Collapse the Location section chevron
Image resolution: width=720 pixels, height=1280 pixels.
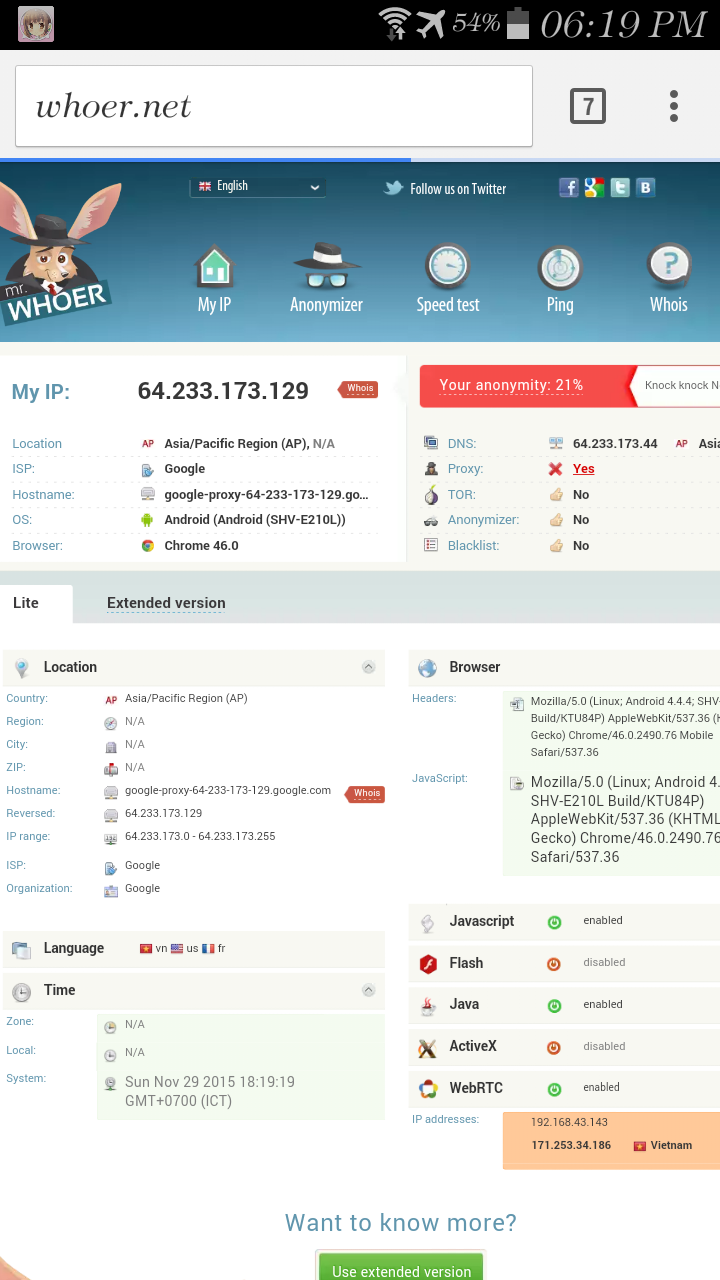[368, 667]
